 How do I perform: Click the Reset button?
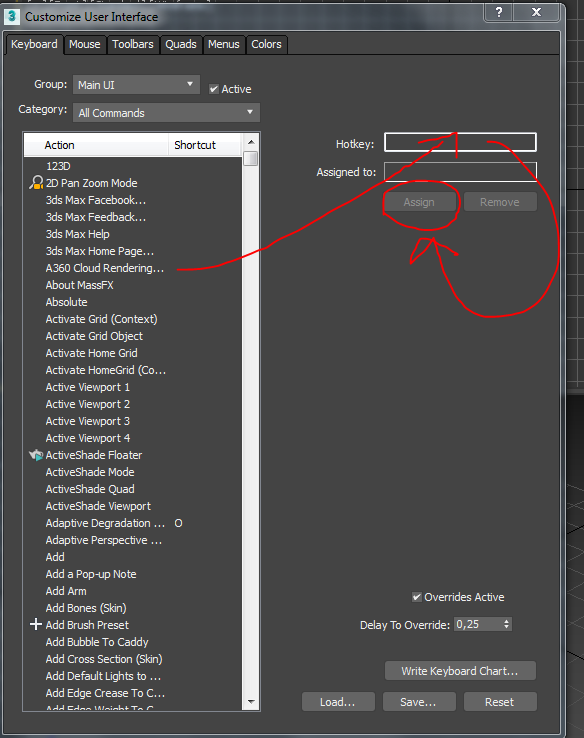pyautogui.click(x=500, y=702)
